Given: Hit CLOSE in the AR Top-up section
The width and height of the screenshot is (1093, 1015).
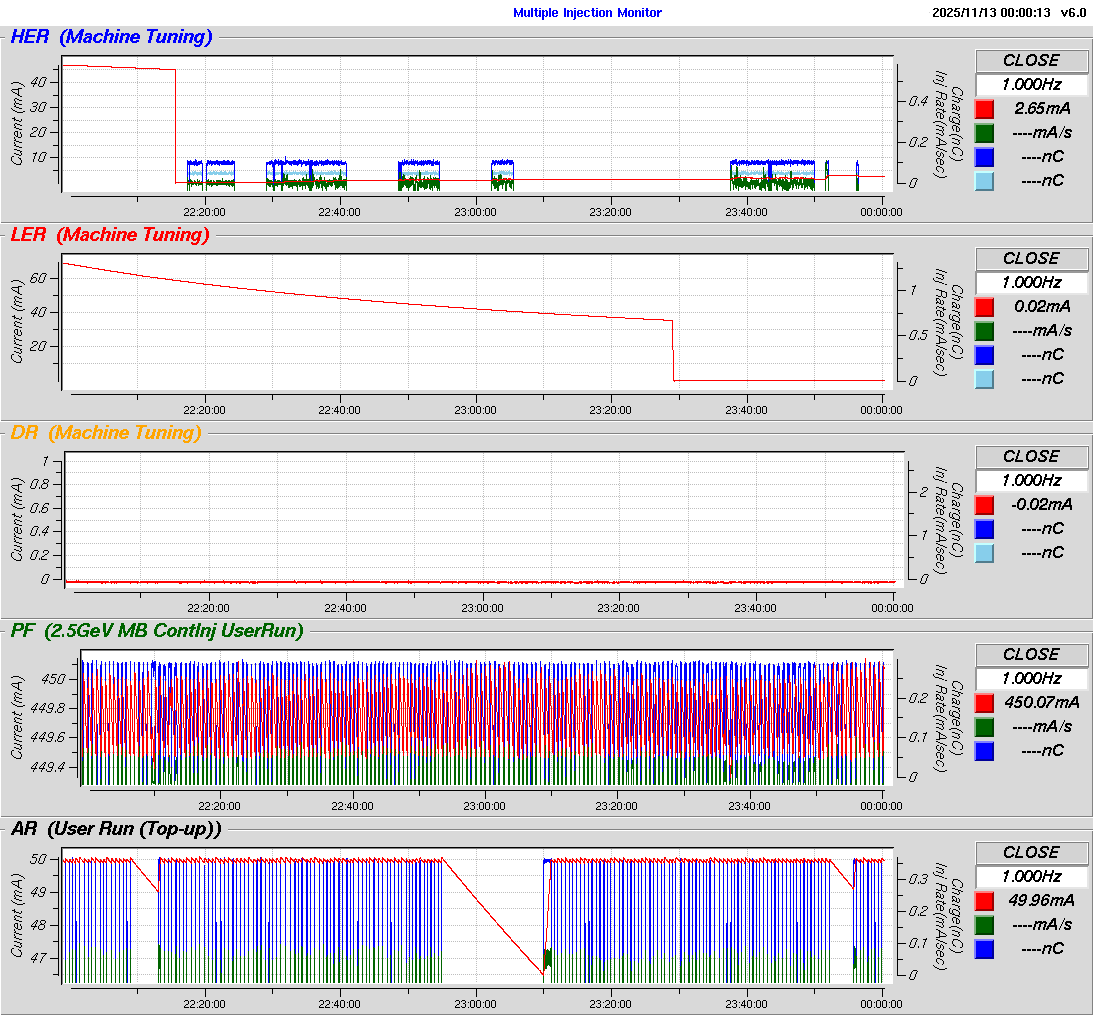Looking at the screenshot, I should [1031, 852].
